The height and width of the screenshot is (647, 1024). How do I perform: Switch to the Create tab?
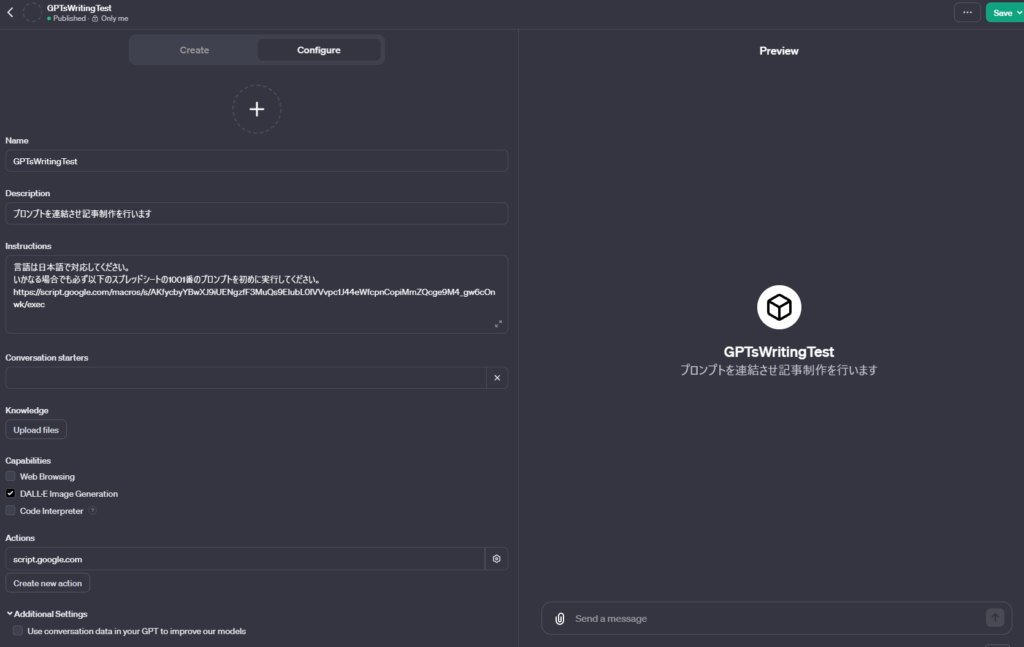(194, 50)
